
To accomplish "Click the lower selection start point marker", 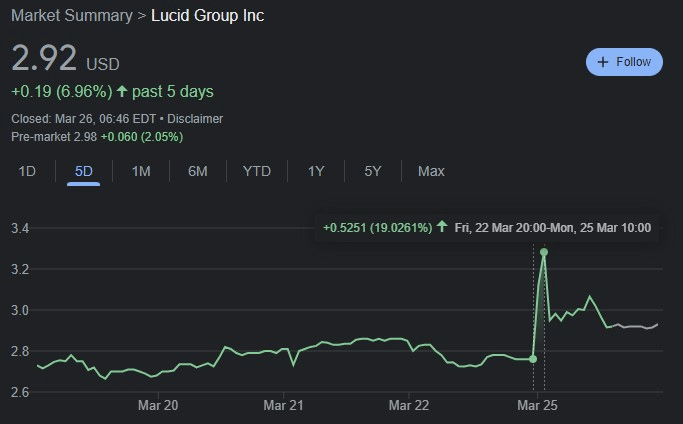I will tap(533, 359).
